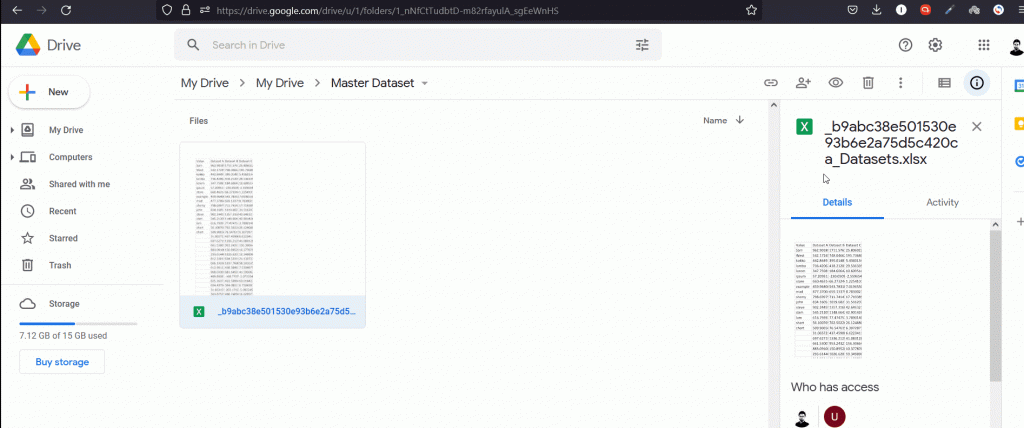Open the Support help icon

pyautogui.click(x=906, y=45)
